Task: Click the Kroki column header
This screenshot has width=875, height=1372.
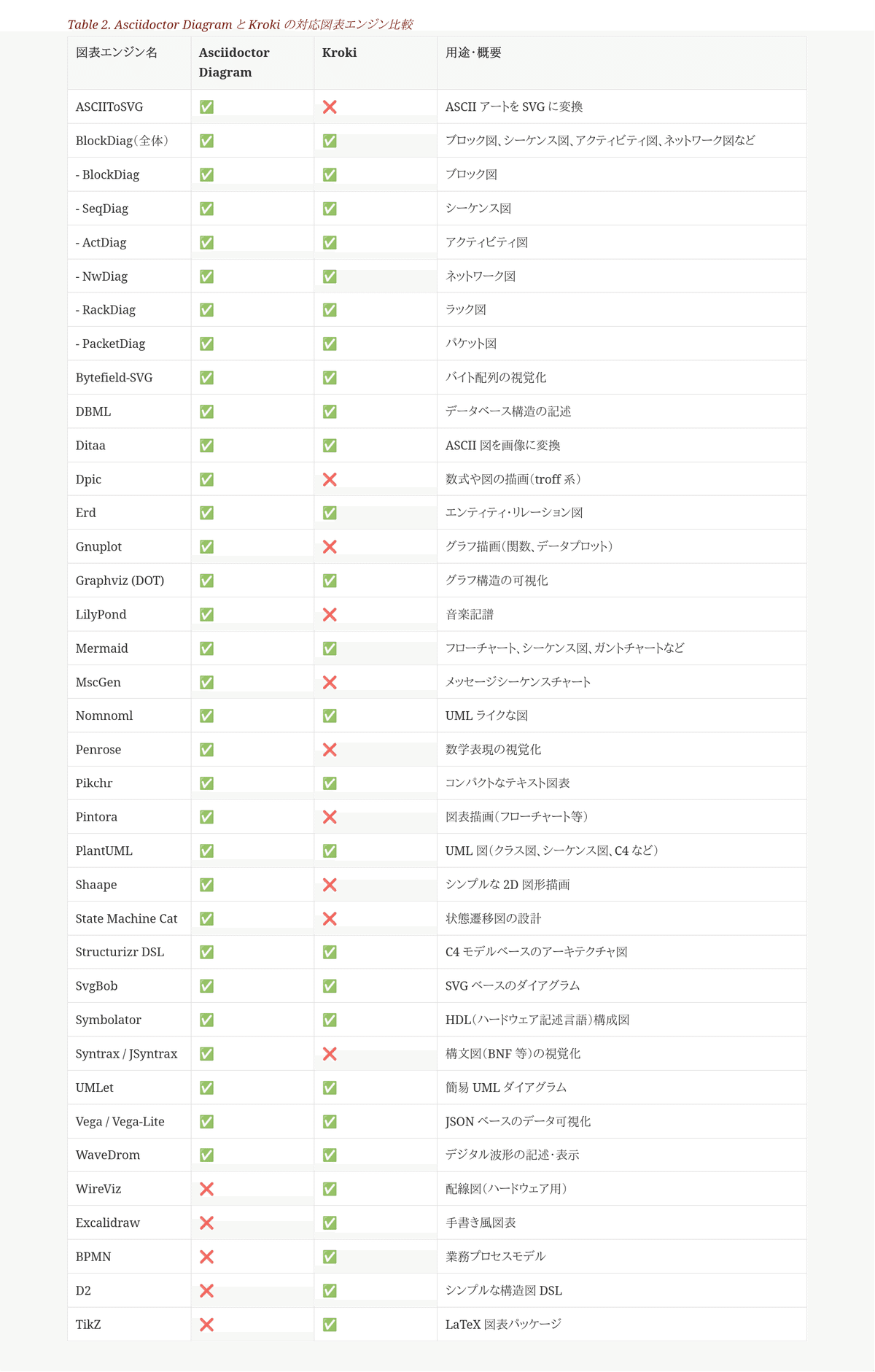Action: point(340,53)
